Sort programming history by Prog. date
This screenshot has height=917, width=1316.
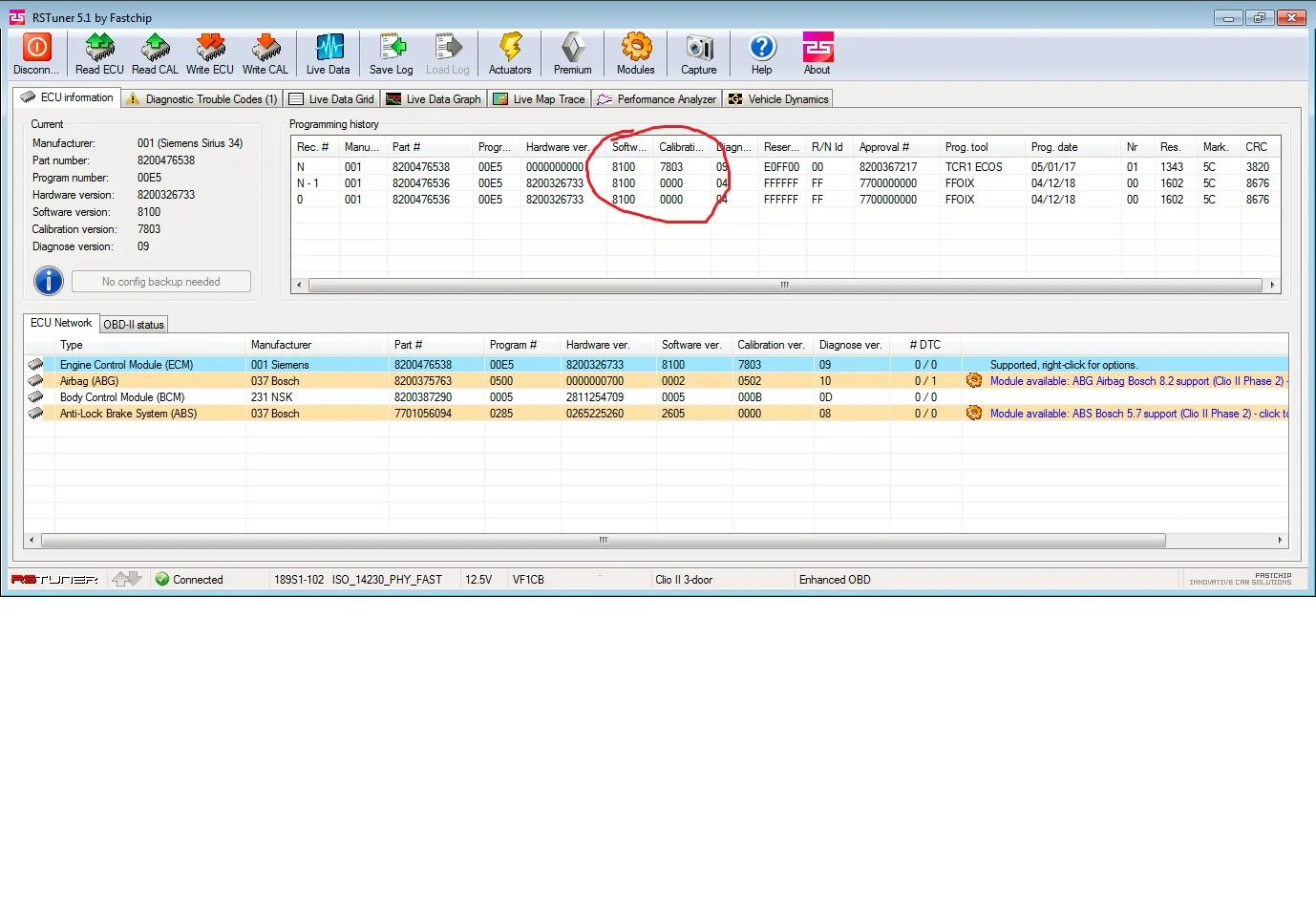[x=1073, y=147]
